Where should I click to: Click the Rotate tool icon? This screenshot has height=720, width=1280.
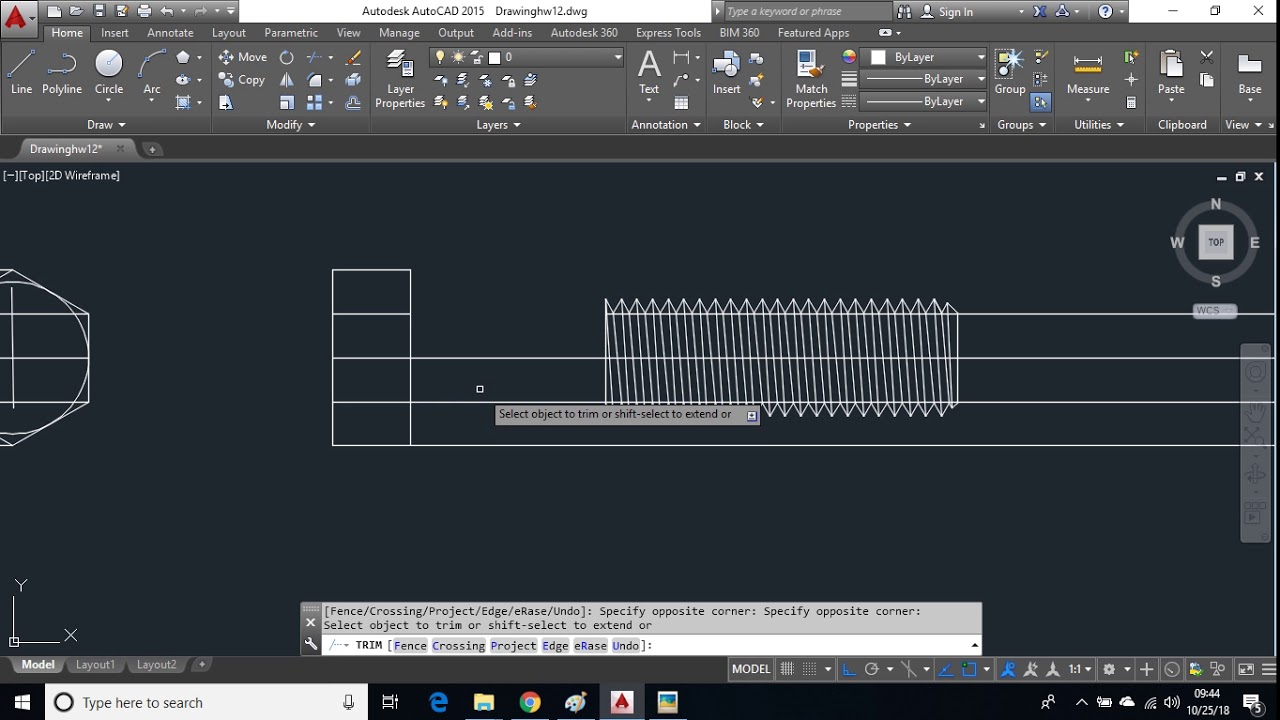coord(287,57)
